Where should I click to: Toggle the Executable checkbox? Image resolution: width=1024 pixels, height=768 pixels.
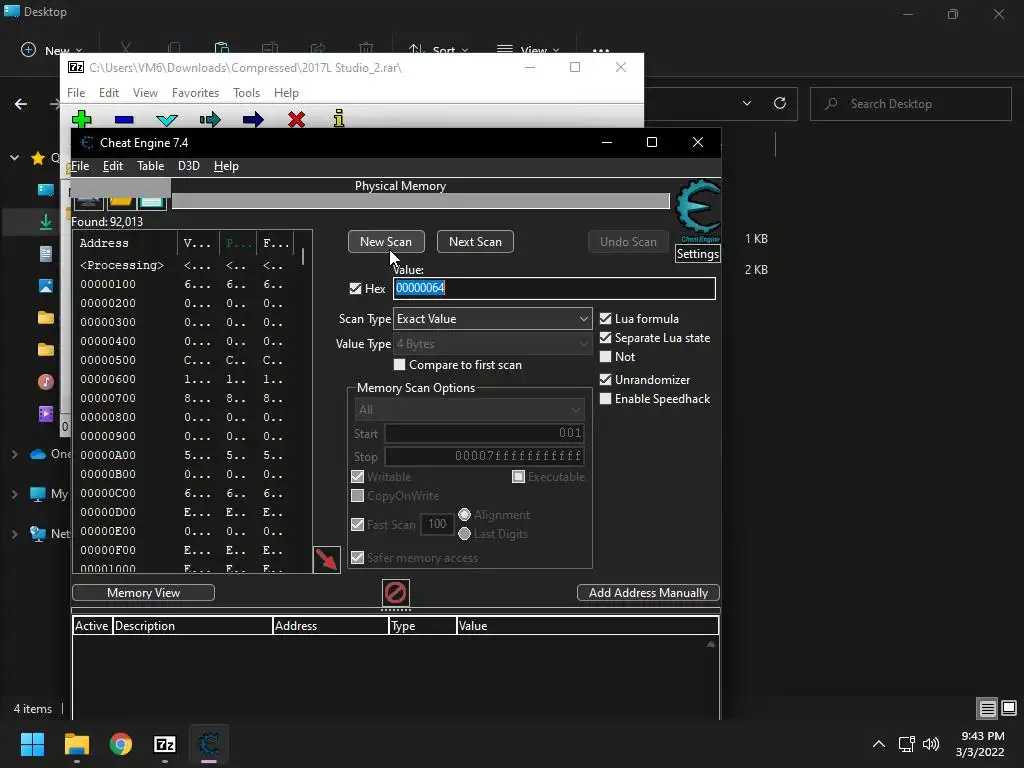[x=518, y=477]
